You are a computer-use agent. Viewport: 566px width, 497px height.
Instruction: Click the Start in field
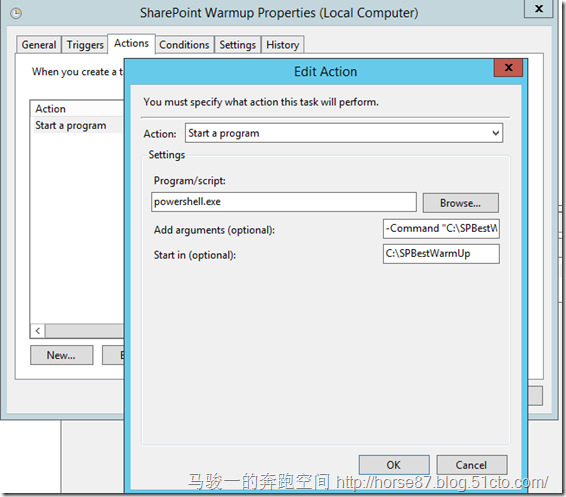point(441,254)
